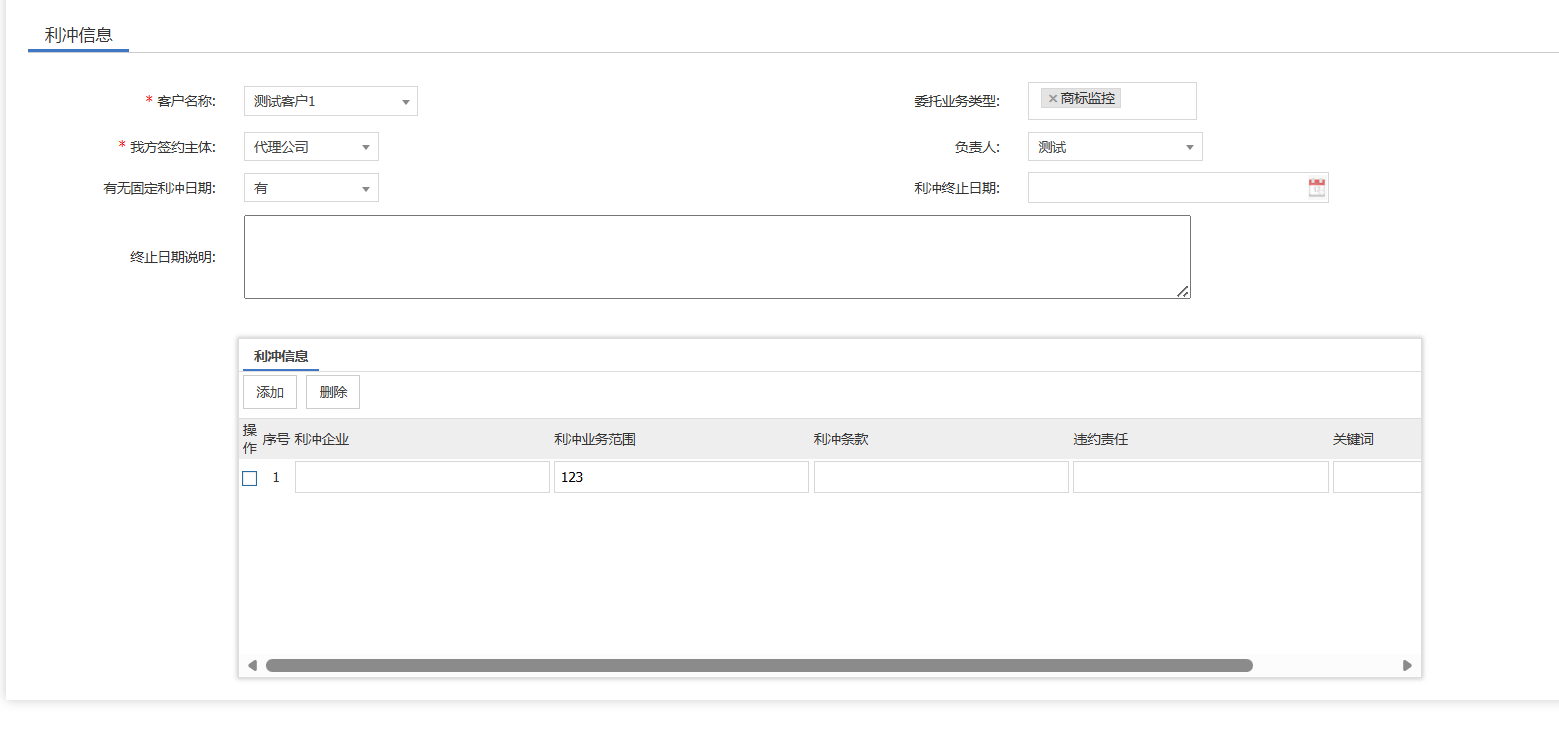Expand the 客户名称 dropdown

(x=331, y=101)
